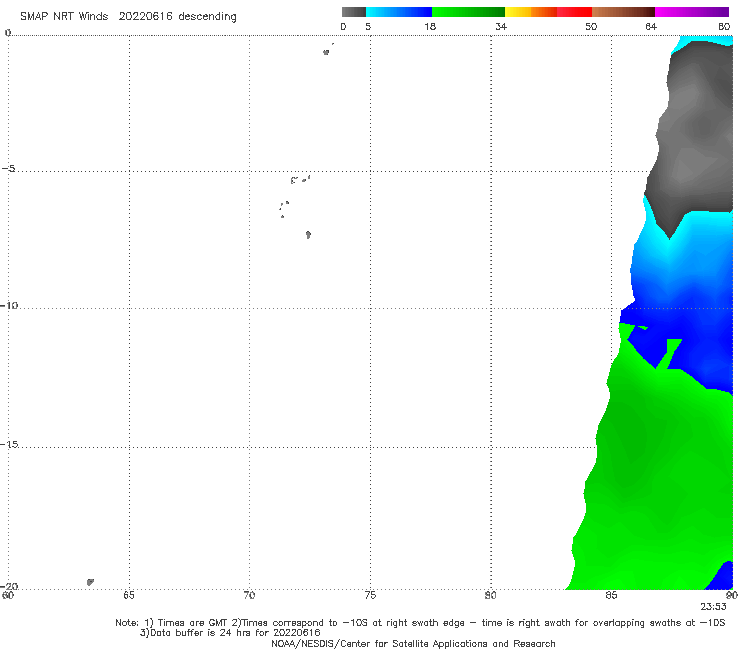This screenshot has height=650, width=740.
Task: Click the latitude label '-10'
Action: click(x=9, y=305)
